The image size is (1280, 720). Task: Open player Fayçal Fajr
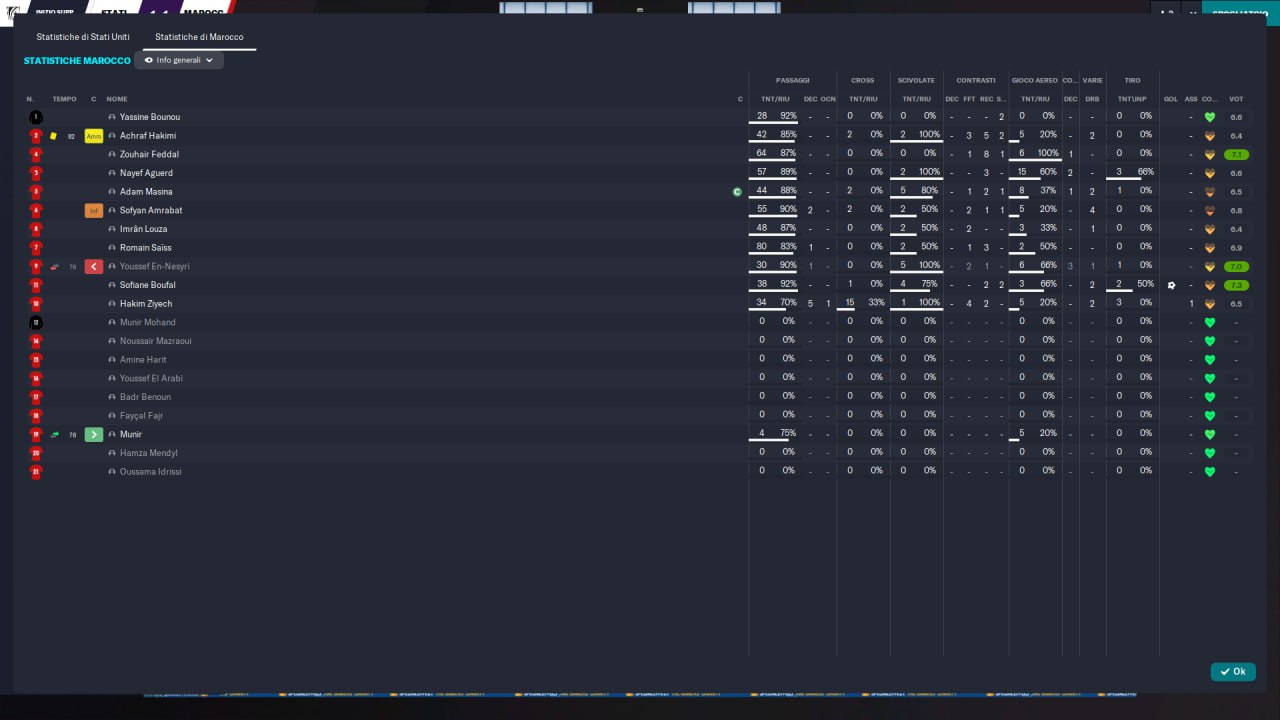[x=141, y=416]
